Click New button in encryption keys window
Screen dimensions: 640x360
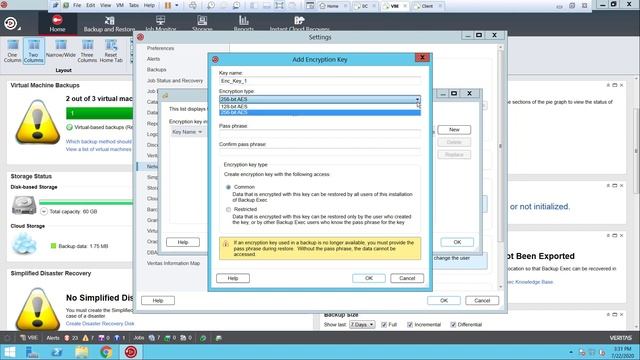pos(454,129)
